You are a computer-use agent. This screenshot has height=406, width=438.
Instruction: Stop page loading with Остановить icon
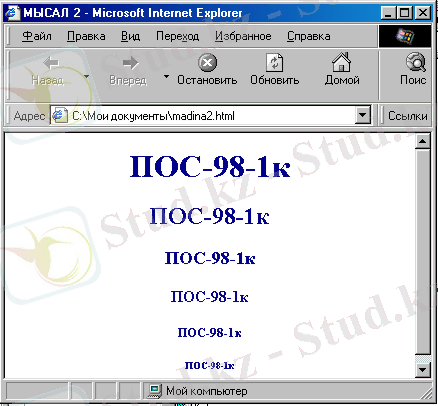point(208,63)
